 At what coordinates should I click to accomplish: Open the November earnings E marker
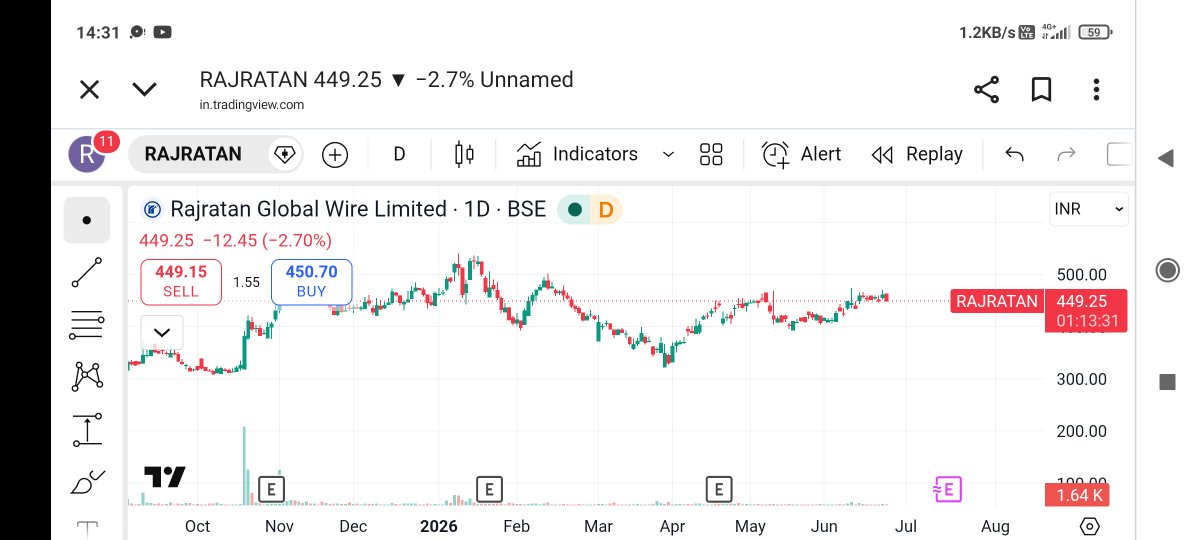coord(271,489)
